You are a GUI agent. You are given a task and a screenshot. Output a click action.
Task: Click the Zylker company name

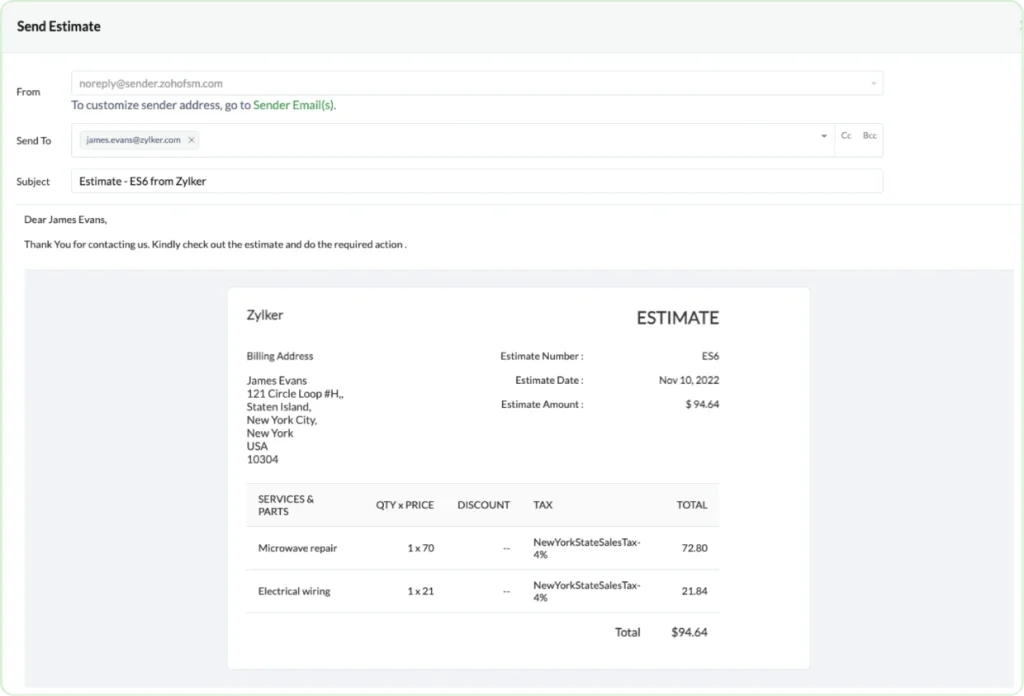[265, 314]
